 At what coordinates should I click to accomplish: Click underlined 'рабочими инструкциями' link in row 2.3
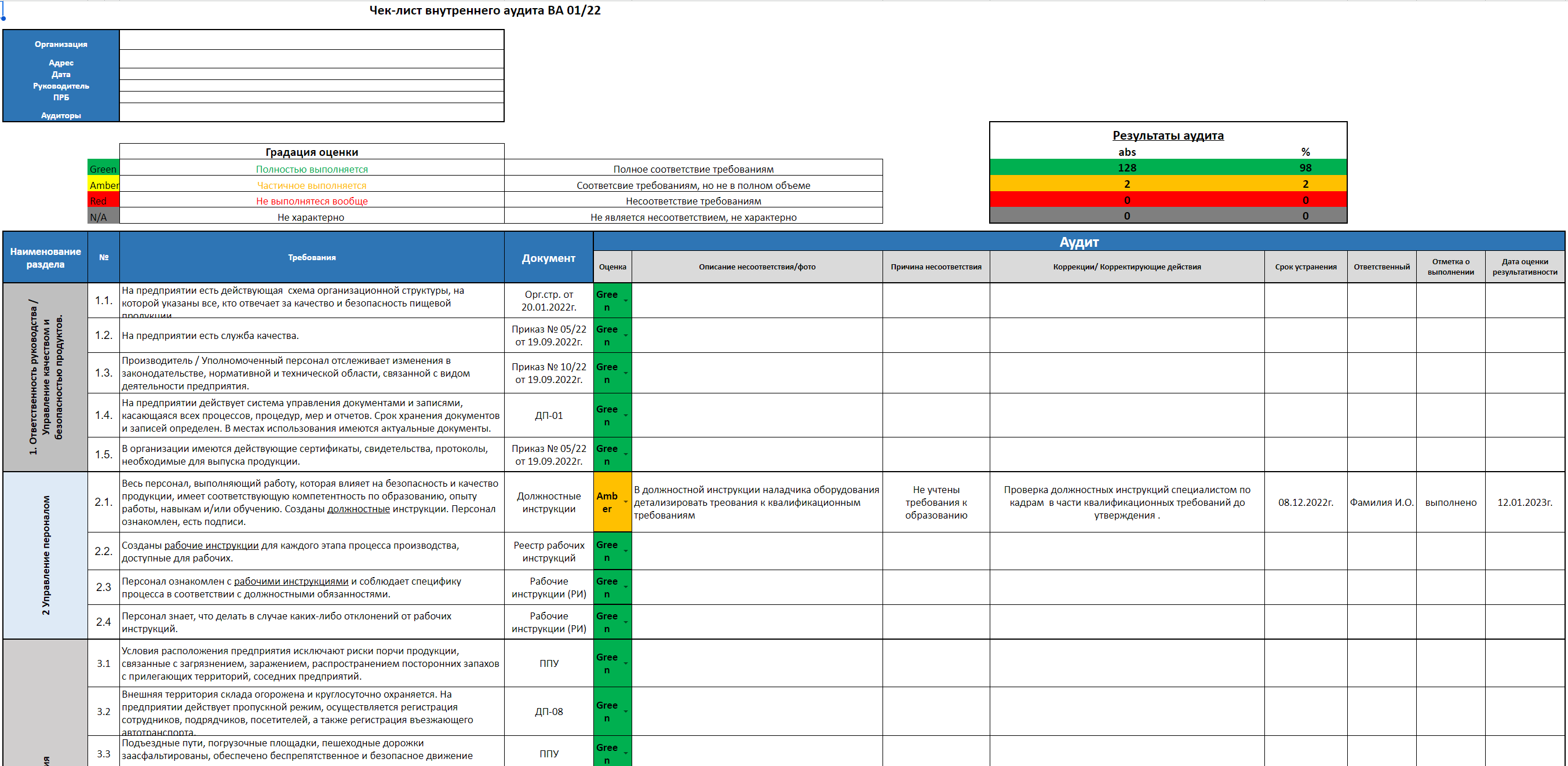[x=290, y=582]
